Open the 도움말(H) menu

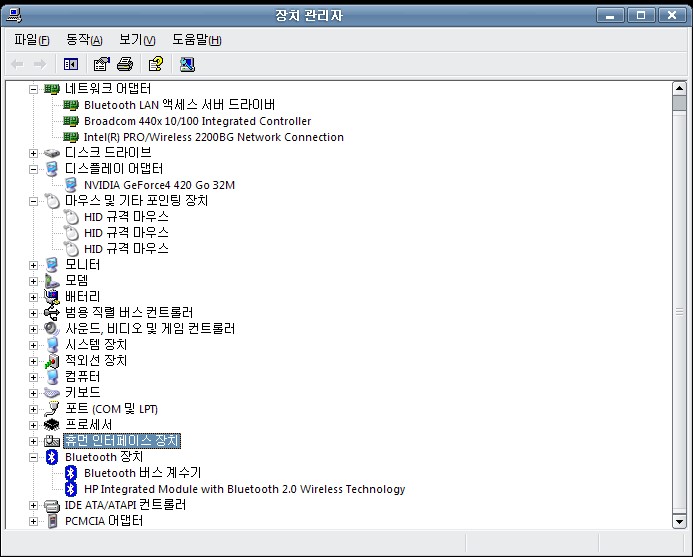coord(197,40)
